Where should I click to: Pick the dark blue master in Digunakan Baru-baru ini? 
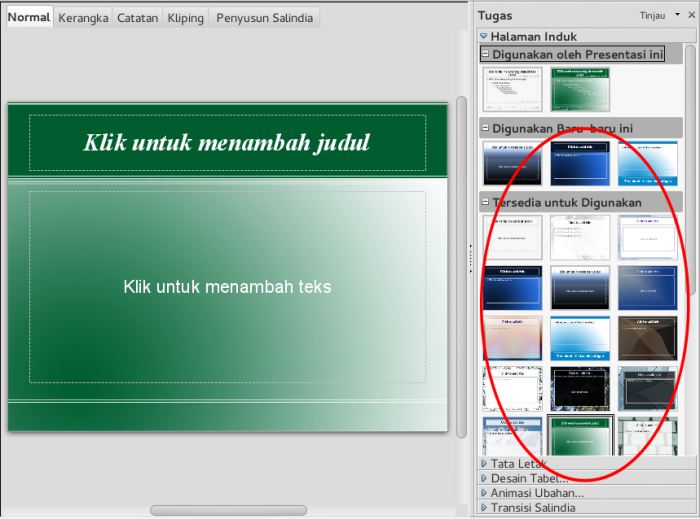(580, 163)
